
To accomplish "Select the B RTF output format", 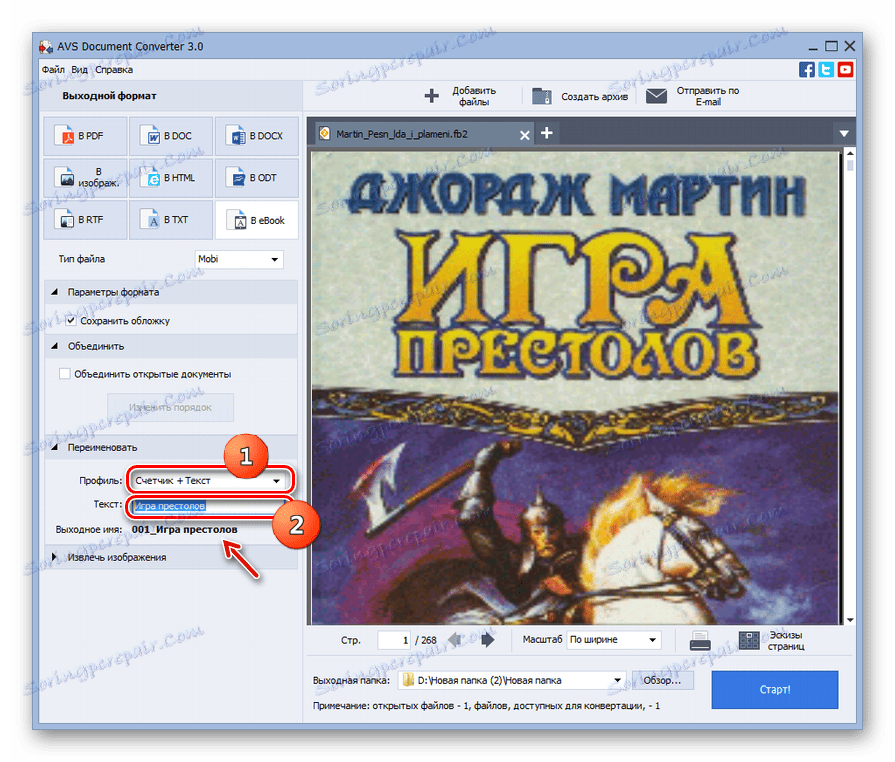I will [x=85, y=220].
